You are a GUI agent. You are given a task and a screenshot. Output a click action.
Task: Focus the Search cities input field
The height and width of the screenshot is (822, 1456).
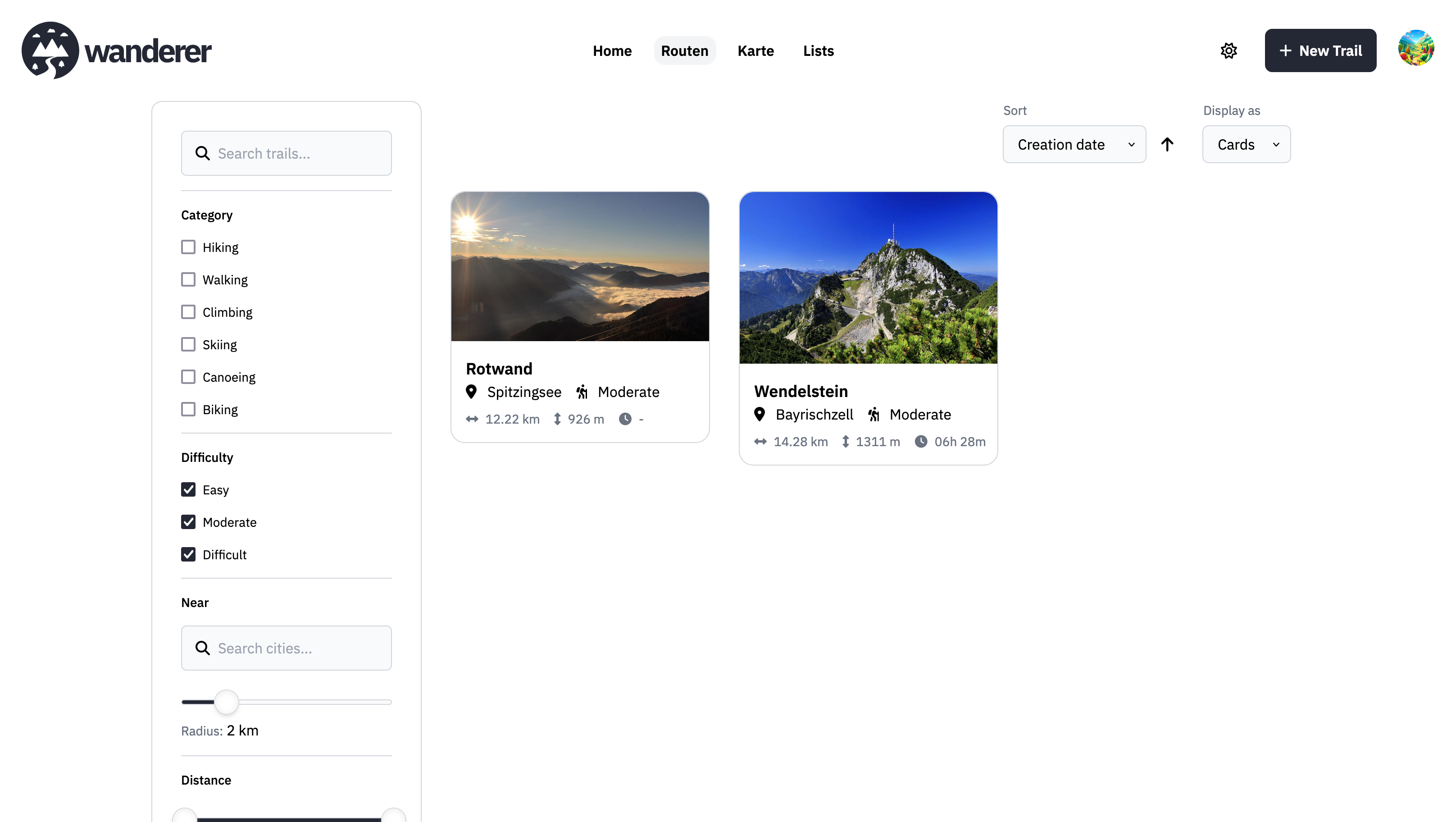point(287,648)
